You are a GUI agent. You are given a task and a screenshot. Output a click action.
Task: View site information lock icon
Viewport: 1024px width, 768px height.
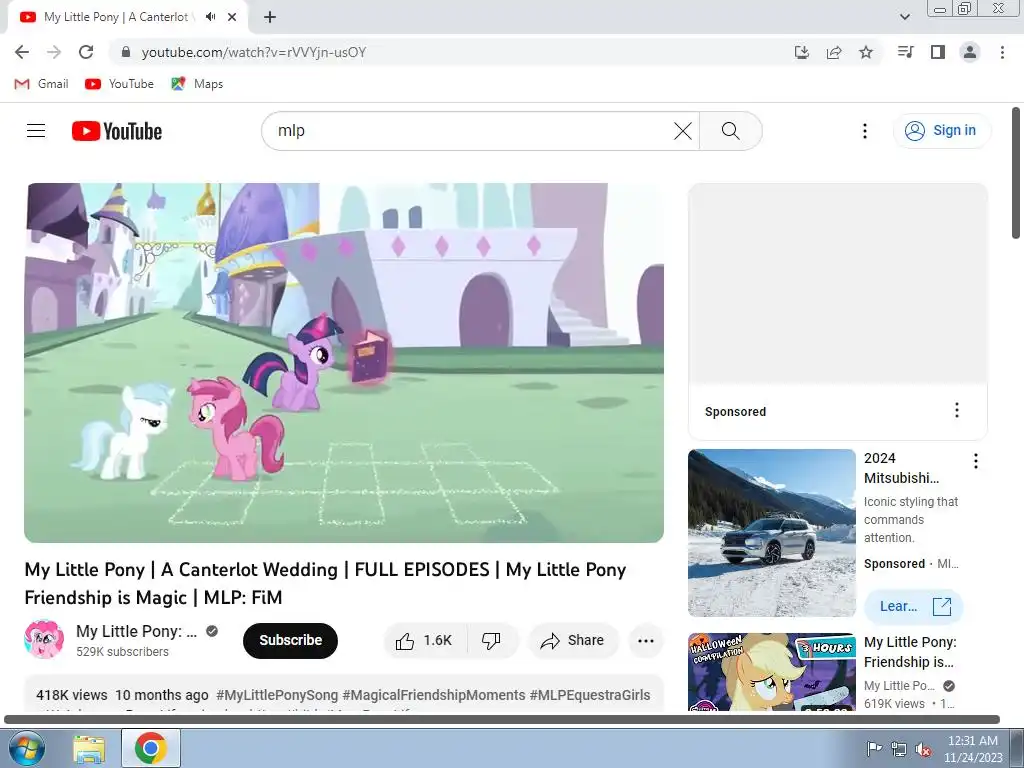[127, 52]
